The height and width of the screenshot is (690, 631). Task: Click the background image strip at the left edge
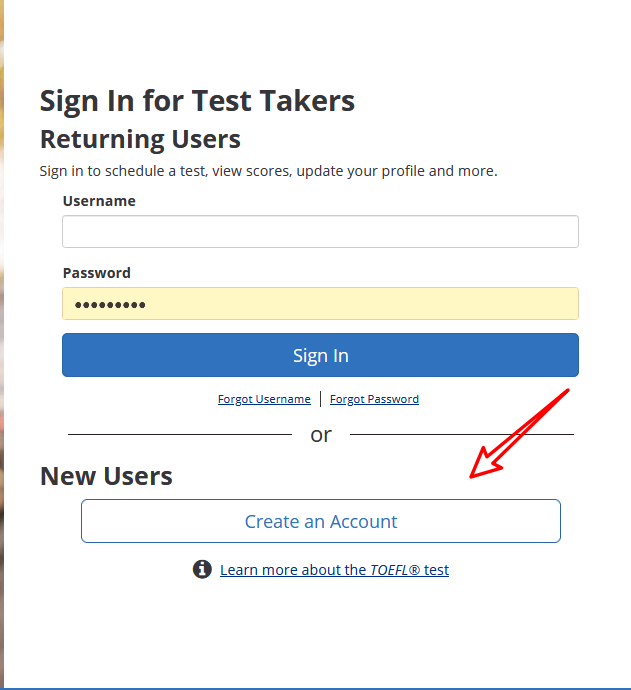tap(2, 343)
